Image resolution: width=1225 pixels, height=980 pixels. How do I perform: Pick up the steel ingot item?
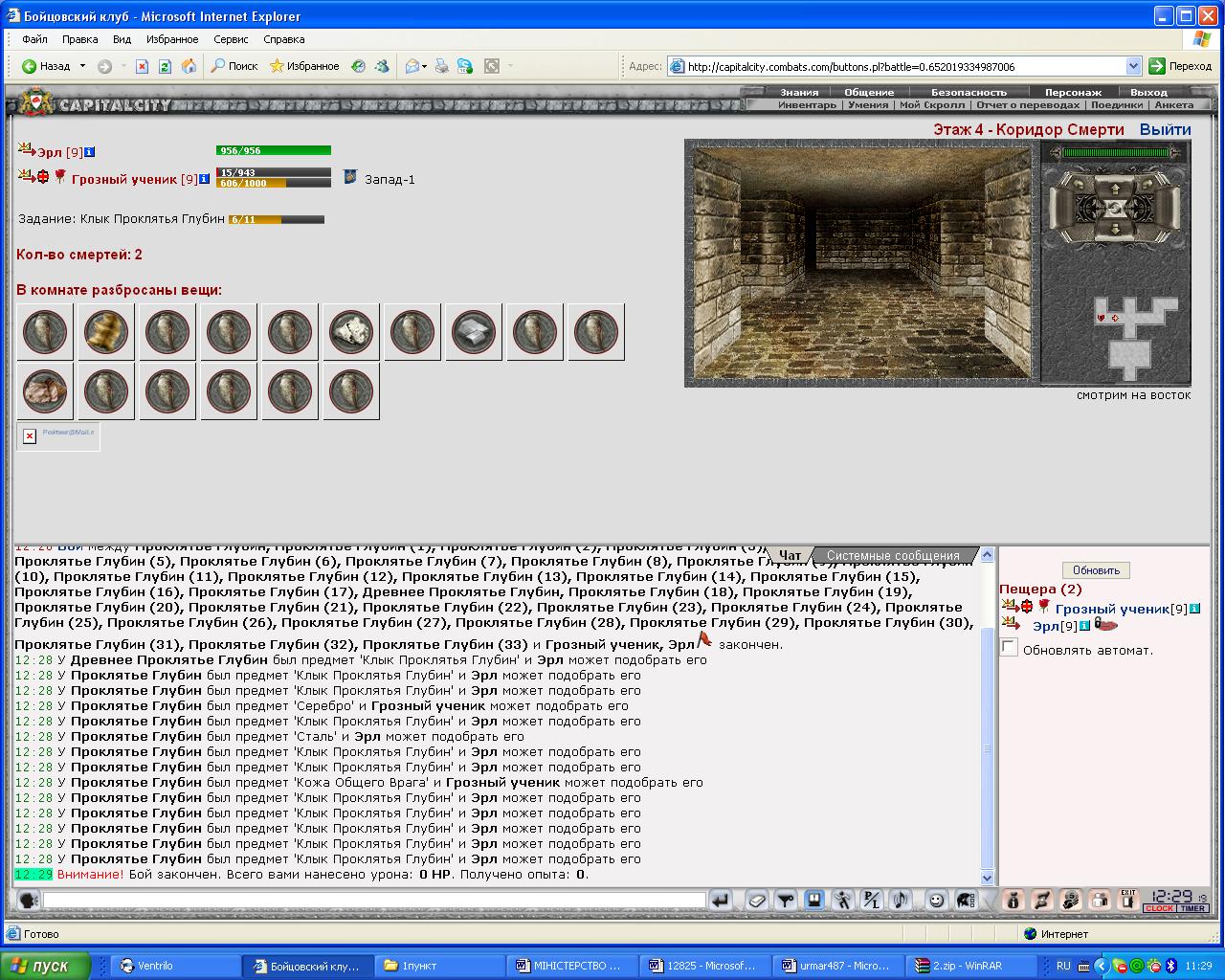pyautogui.click(x=474, y=332)
